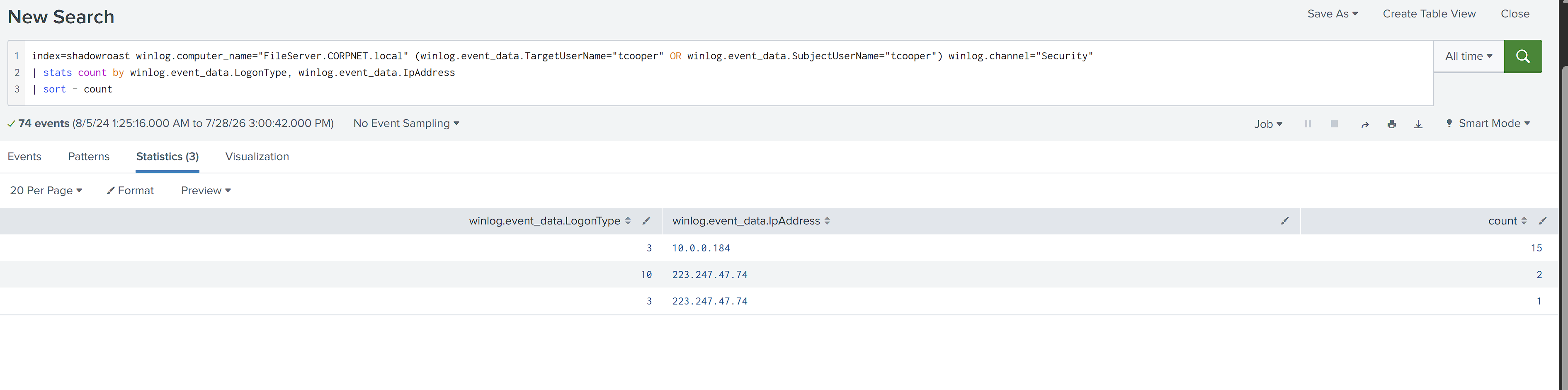Switch to Events tab

click(x=24, y=156)
